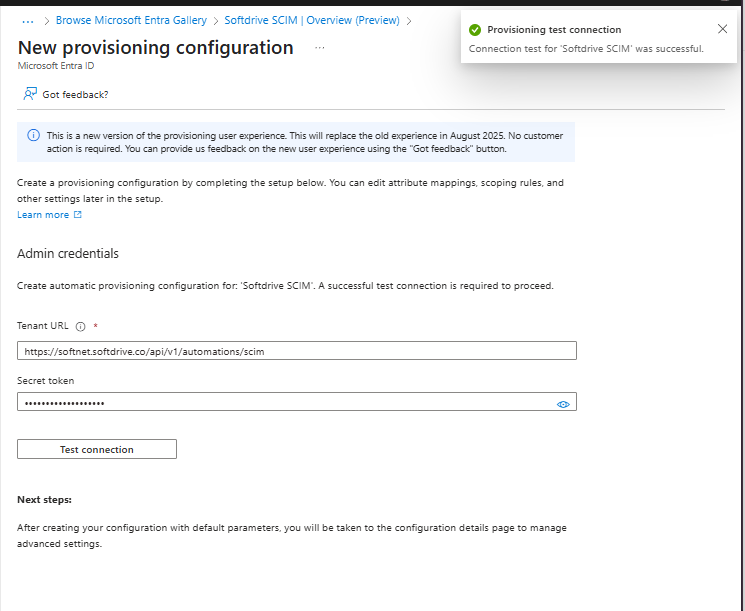Click the Test connection button

pos(97,449)
